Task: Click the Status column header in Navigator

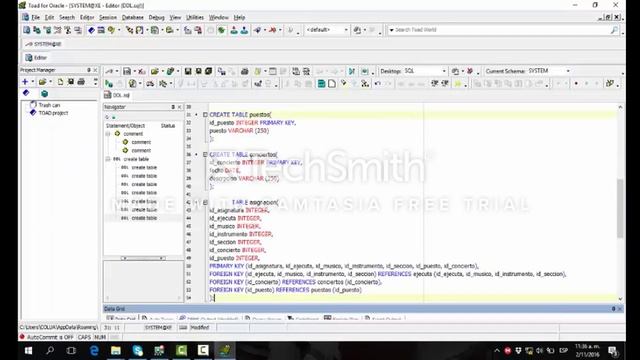Action: click(x=168, y=126)
